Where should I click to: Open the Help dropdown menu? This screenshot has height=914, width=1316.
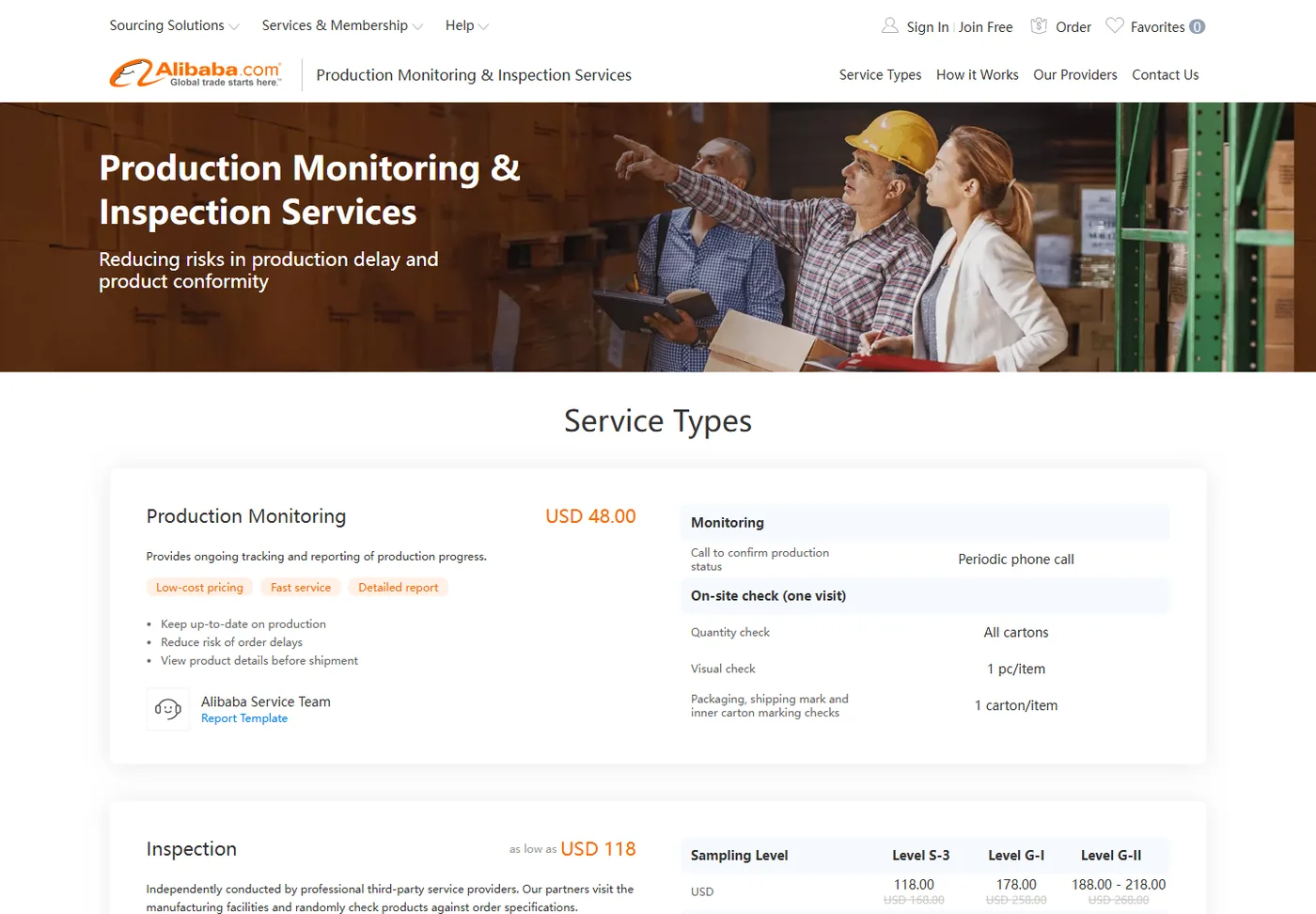click(x=466, y=25)
